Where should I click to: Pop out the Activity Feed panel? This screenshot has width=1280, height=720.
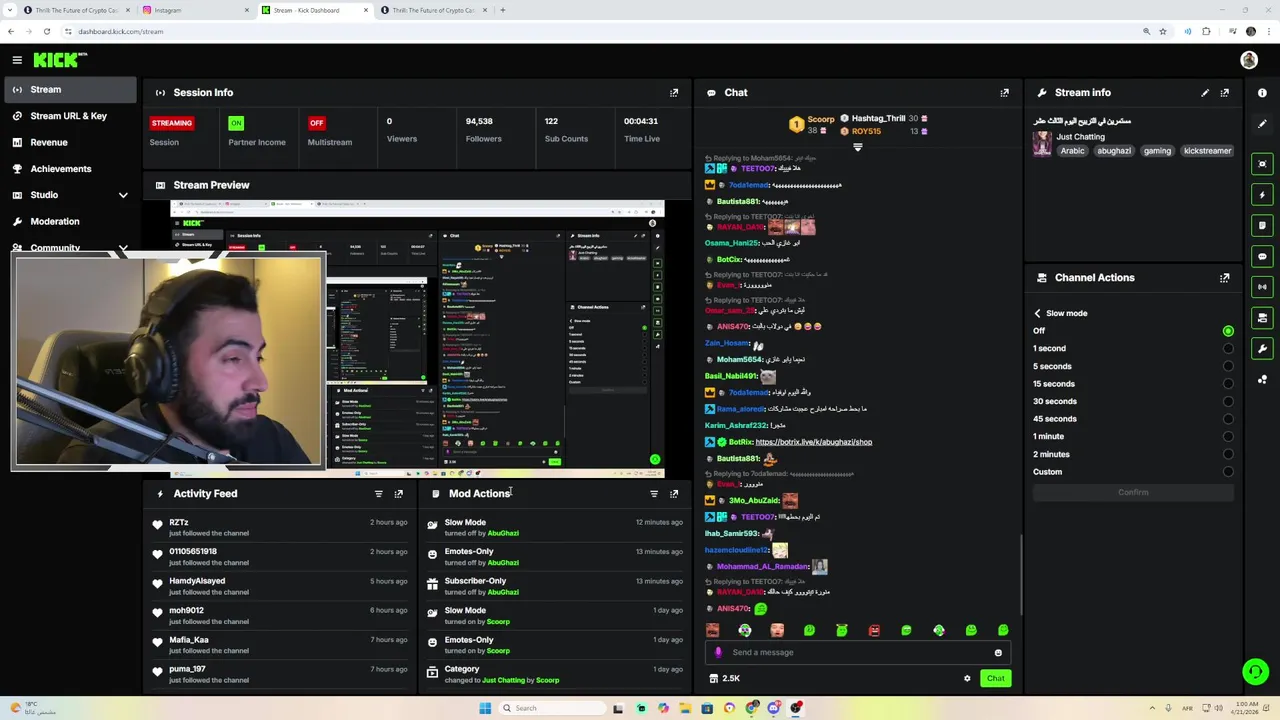tap(398, 494)
